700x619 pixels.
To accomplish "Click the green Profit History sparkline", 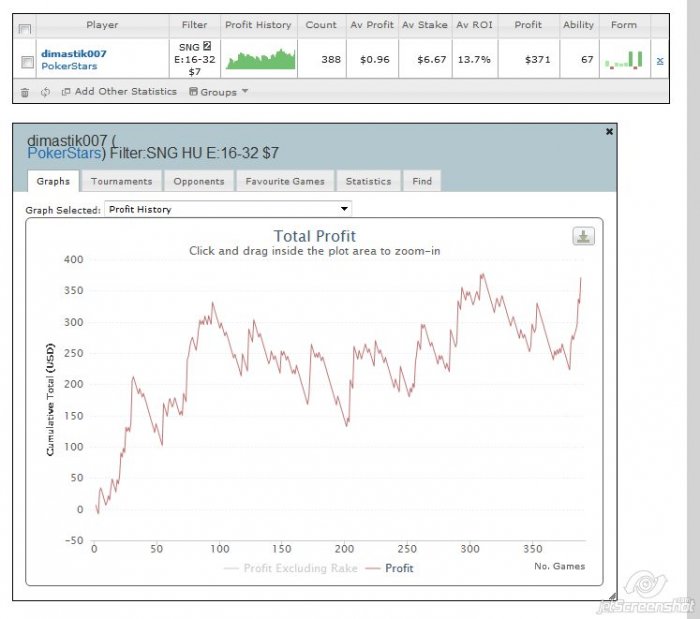I will click(261, 59).
